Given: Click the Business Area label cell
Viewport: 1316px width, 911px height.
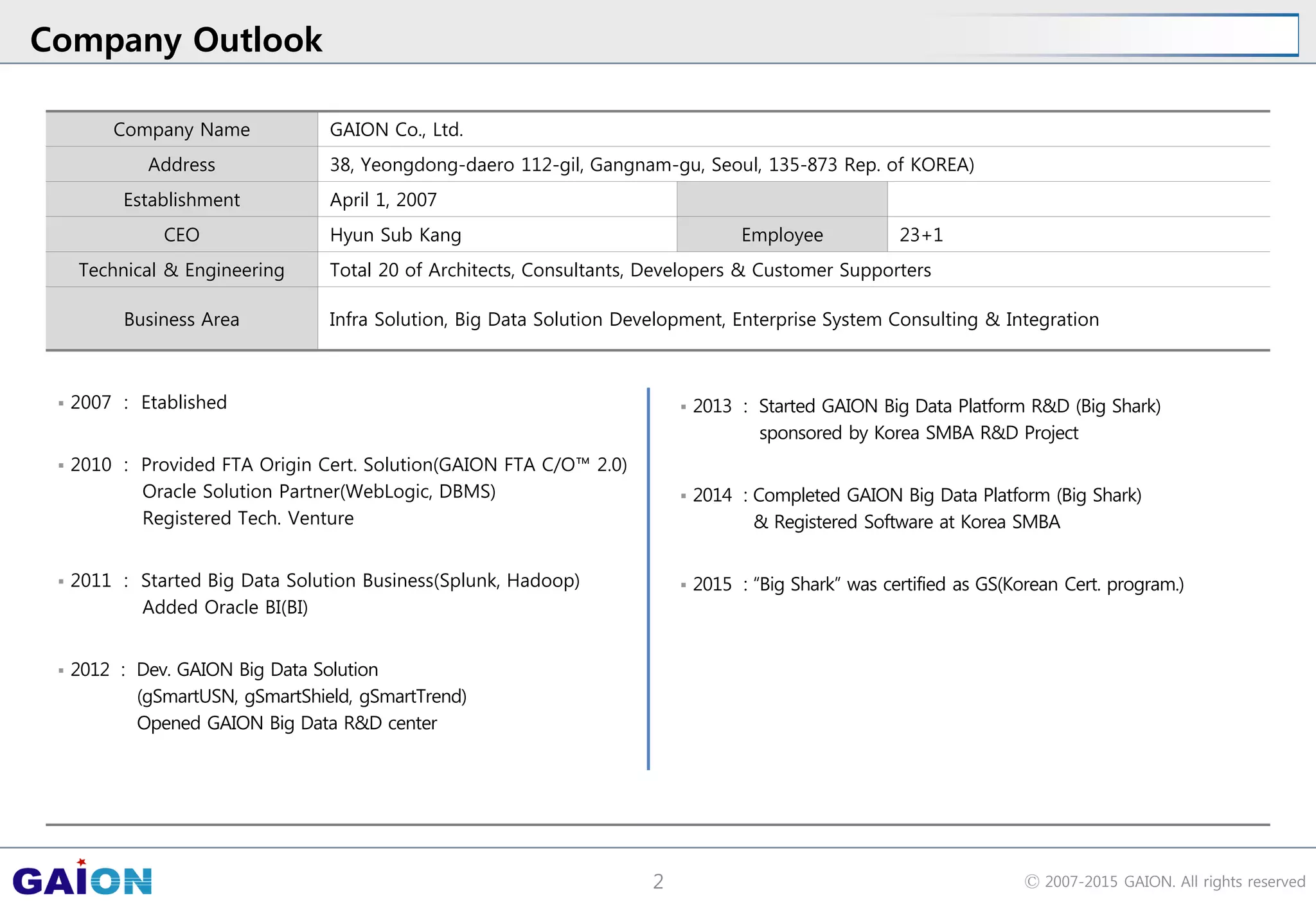Looking at the screenshot, I should (x=181, y=319).
